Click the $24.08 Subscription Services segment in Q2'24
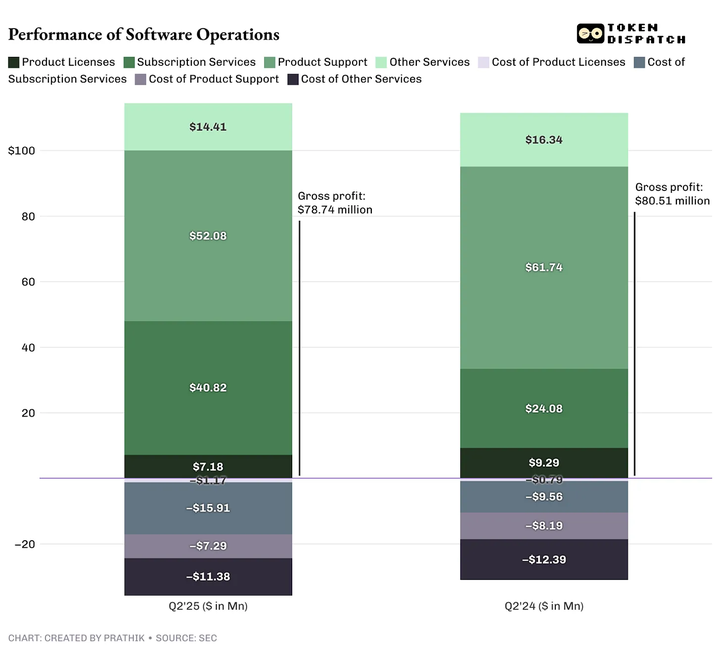720x659 pixels. coord(544,408)
